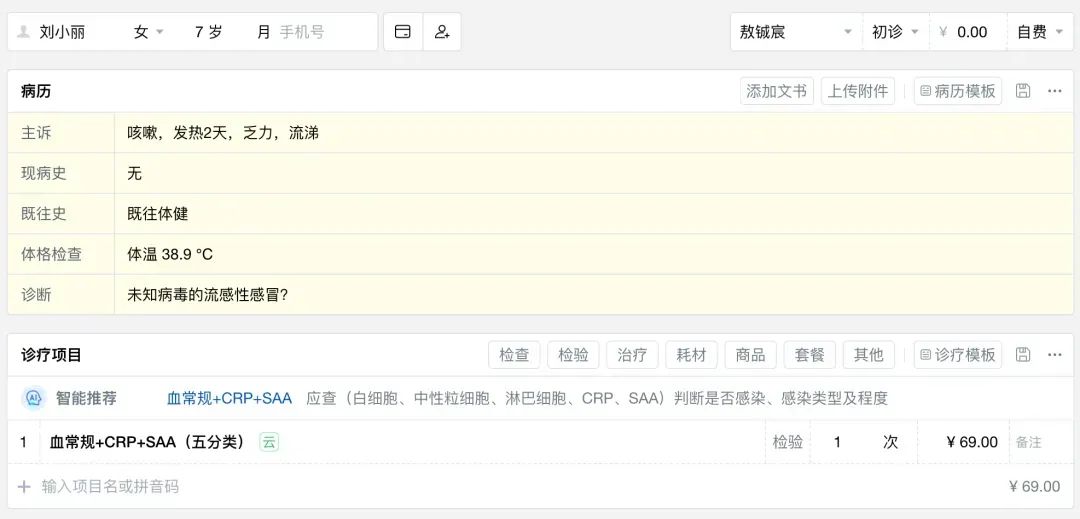Open more options for medical record
Image resolution: width=1080 pixels, height=519 pixels.
pos(1054,91)
